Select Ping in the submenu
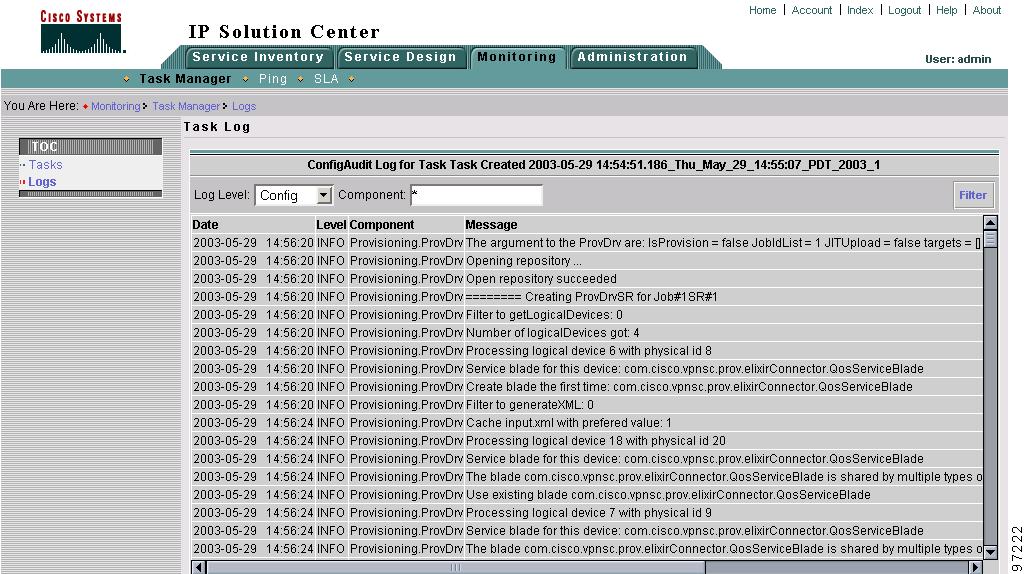This screenshot has width=1026, height=574. click(x=273, y=79)
